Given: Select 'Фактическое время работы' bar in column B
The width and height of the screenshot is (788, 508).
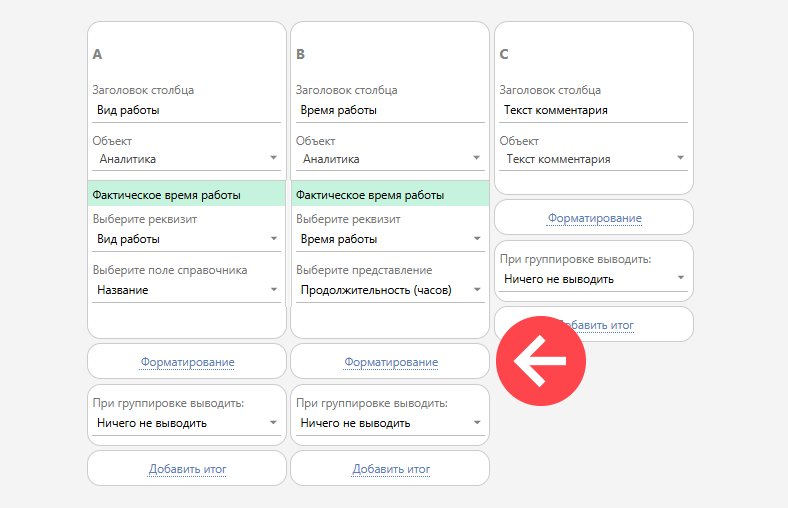Looking at the screenshot, I should (390, 194).
